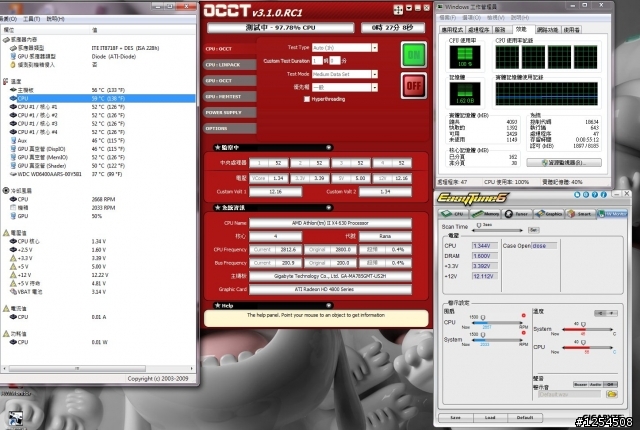Click the OCCT move-window crosshair icon
This screenshot has height=430, width=640.
(x=398, y=10)
